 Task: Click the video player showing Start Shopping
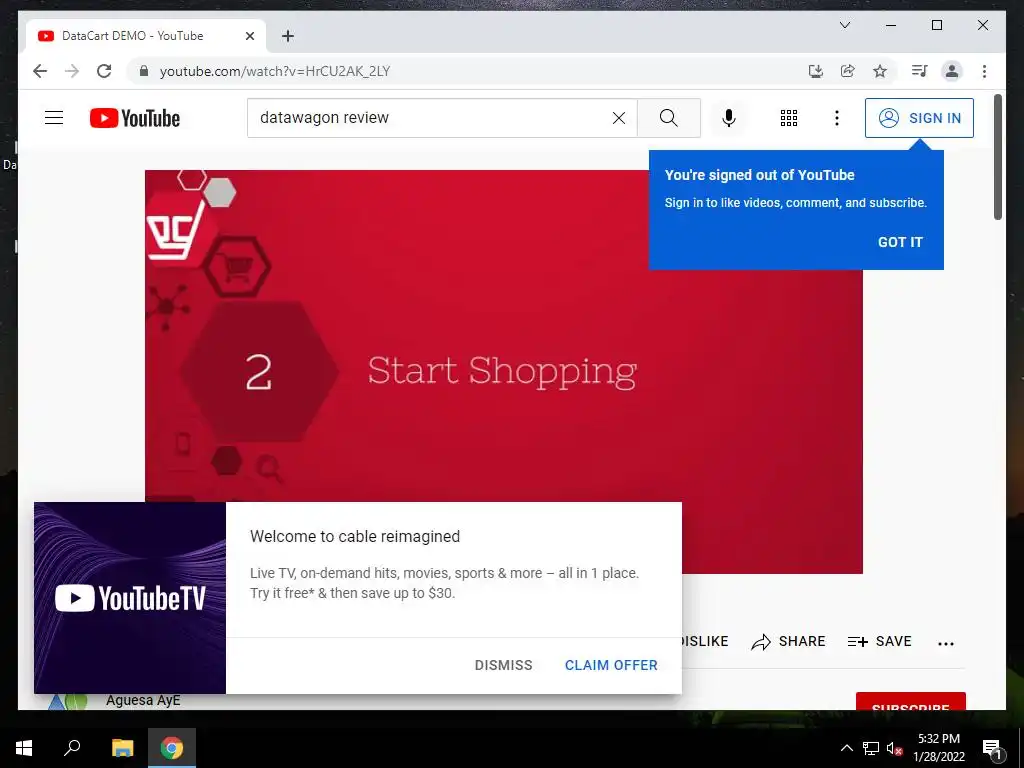click(504, 372)
